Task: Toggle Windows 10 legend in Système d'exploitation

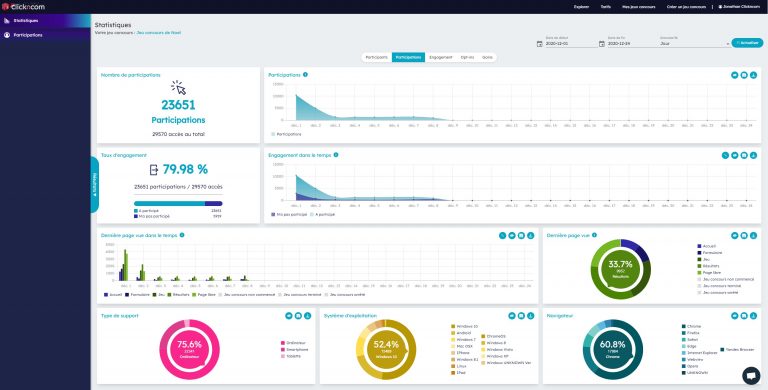Action: [x=464, y=326]
